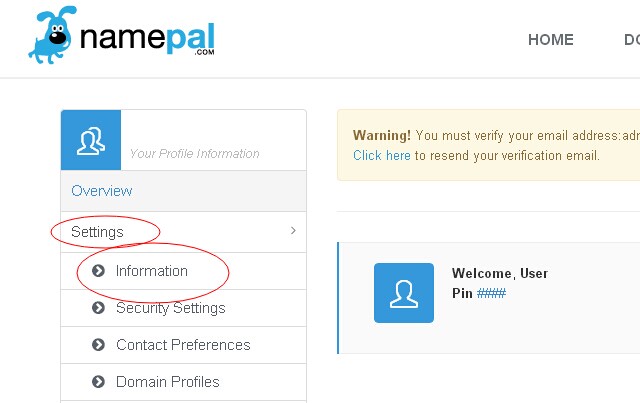Expand the Settings chevron arrow
This screenshot has height=403, width=640.
point(293,231)
